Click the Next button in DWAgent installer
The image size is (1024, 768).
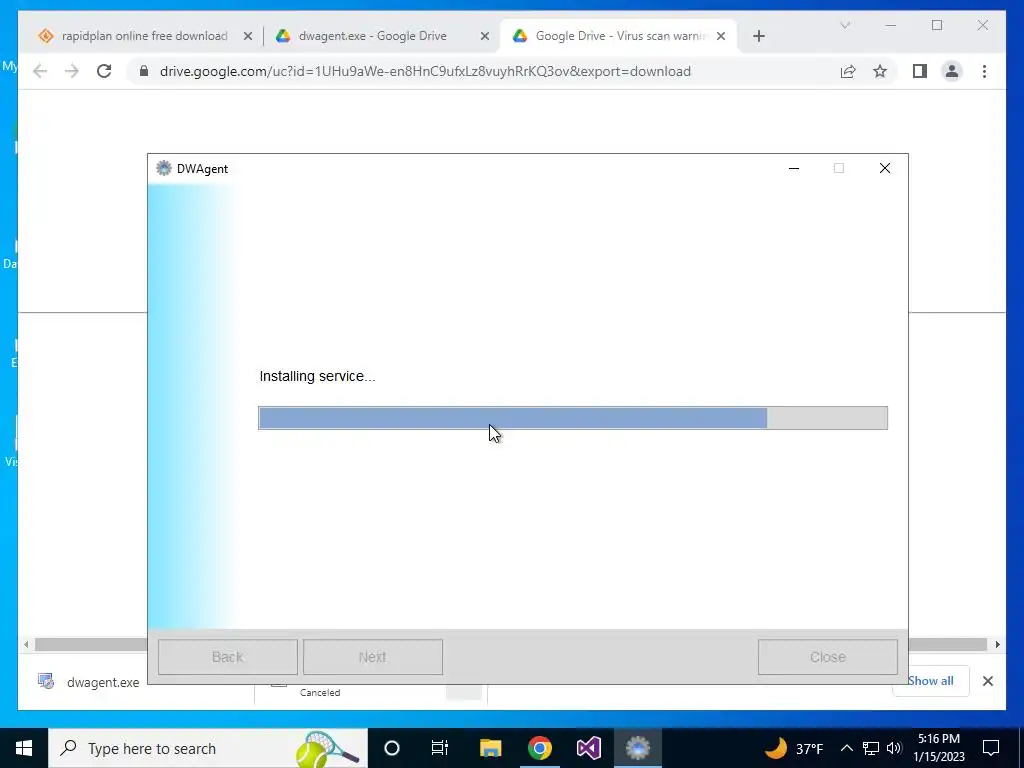click(372, 657)
